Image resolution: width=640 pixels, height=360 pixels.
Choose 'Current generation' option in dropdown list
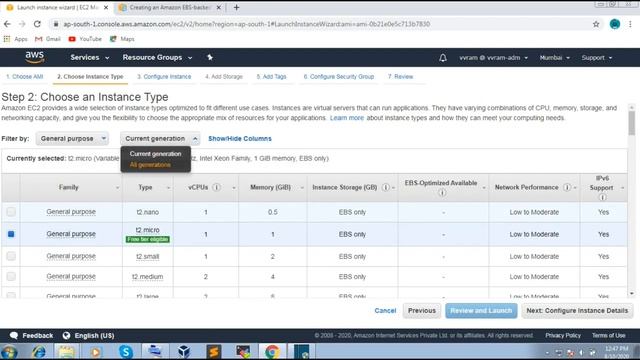155,154
